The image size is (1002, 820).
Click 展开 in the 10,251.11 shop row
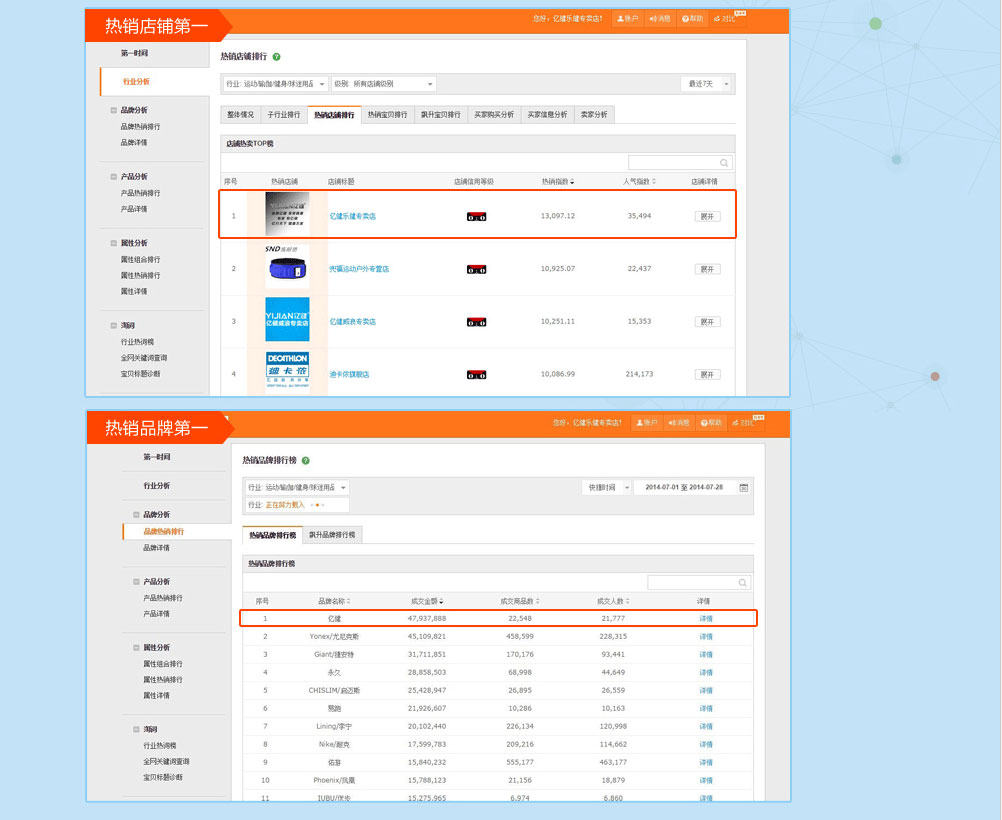(707, 322)
